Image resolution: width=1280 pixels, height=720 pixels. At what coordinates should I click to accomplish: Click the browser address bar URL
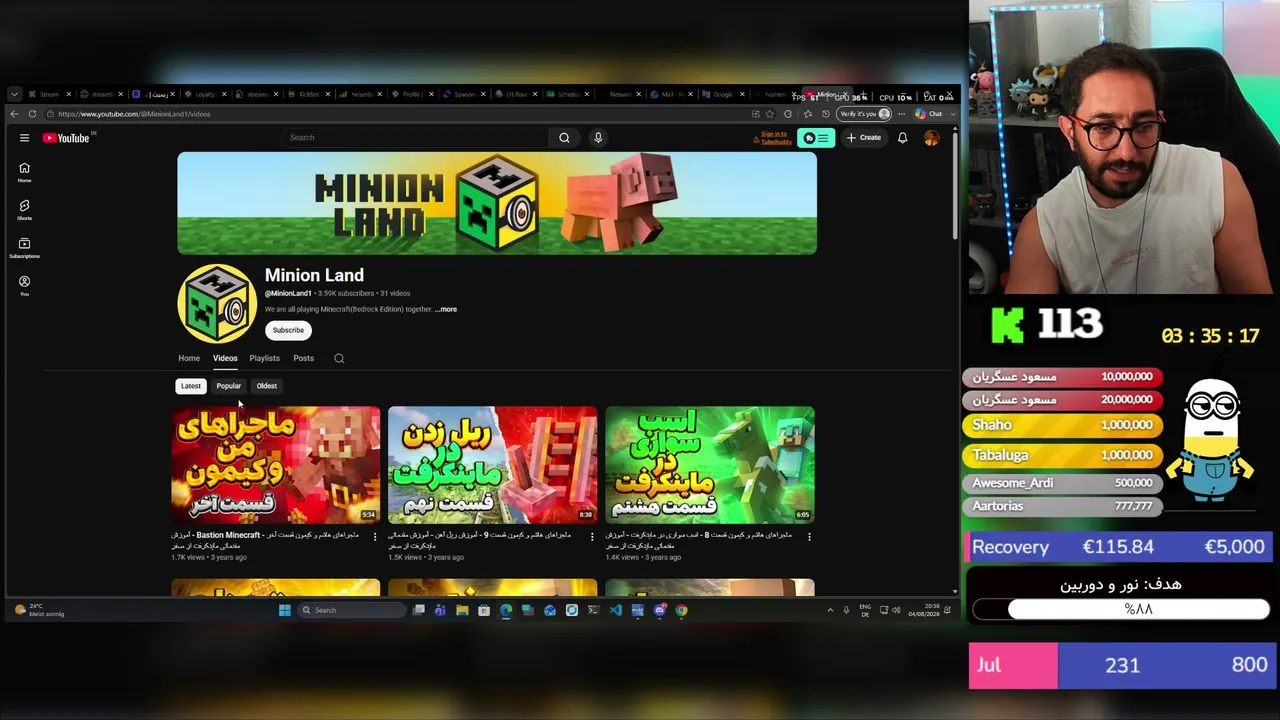click(x=134, y=114)
